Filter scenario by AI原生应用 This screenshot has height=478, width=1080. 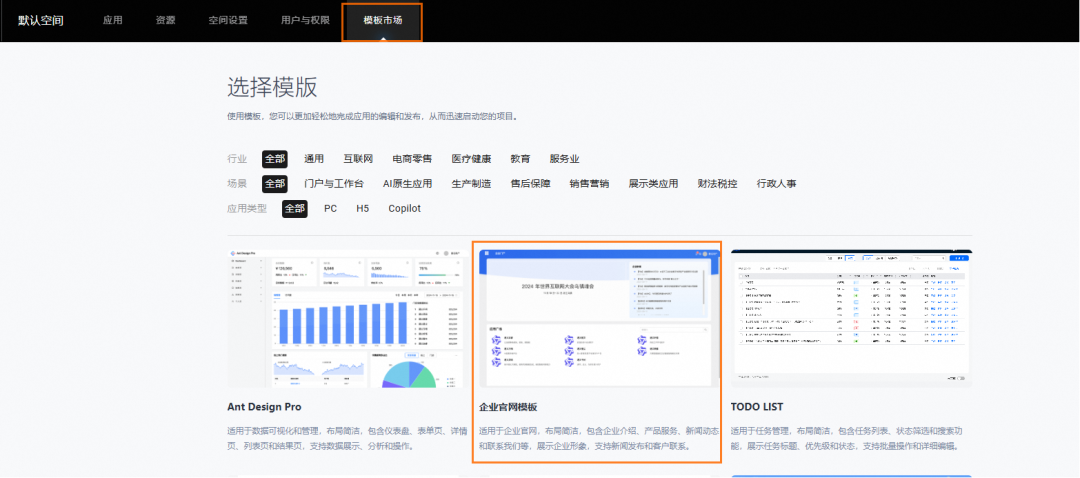pyautogui.click(x=407, y=184)
